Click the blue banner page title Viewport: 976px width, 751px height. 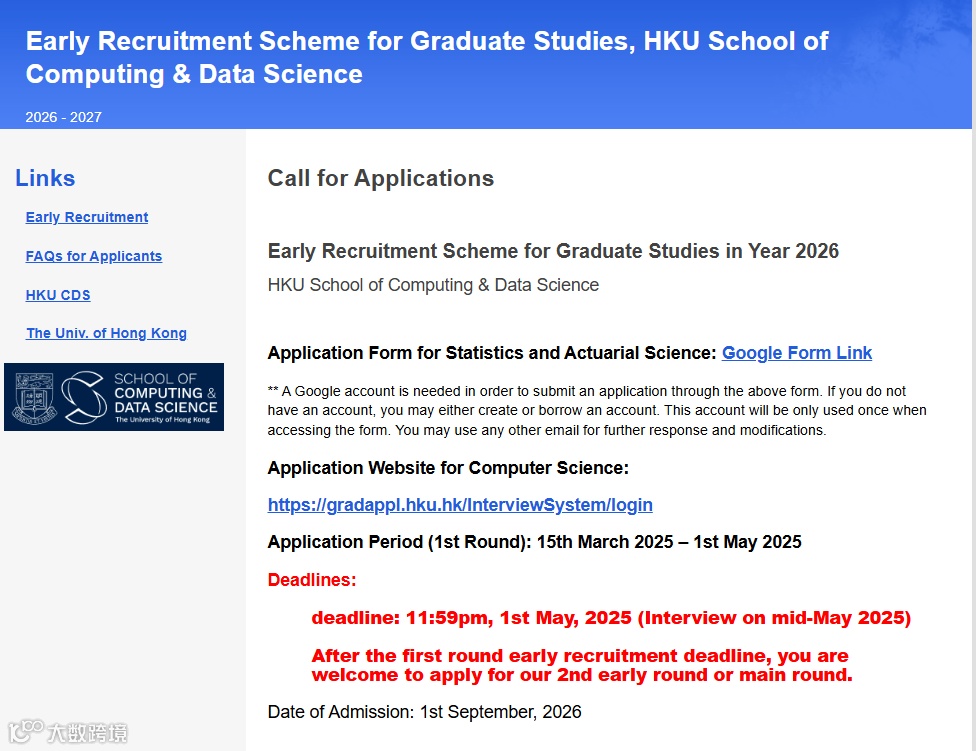[427, 57]
